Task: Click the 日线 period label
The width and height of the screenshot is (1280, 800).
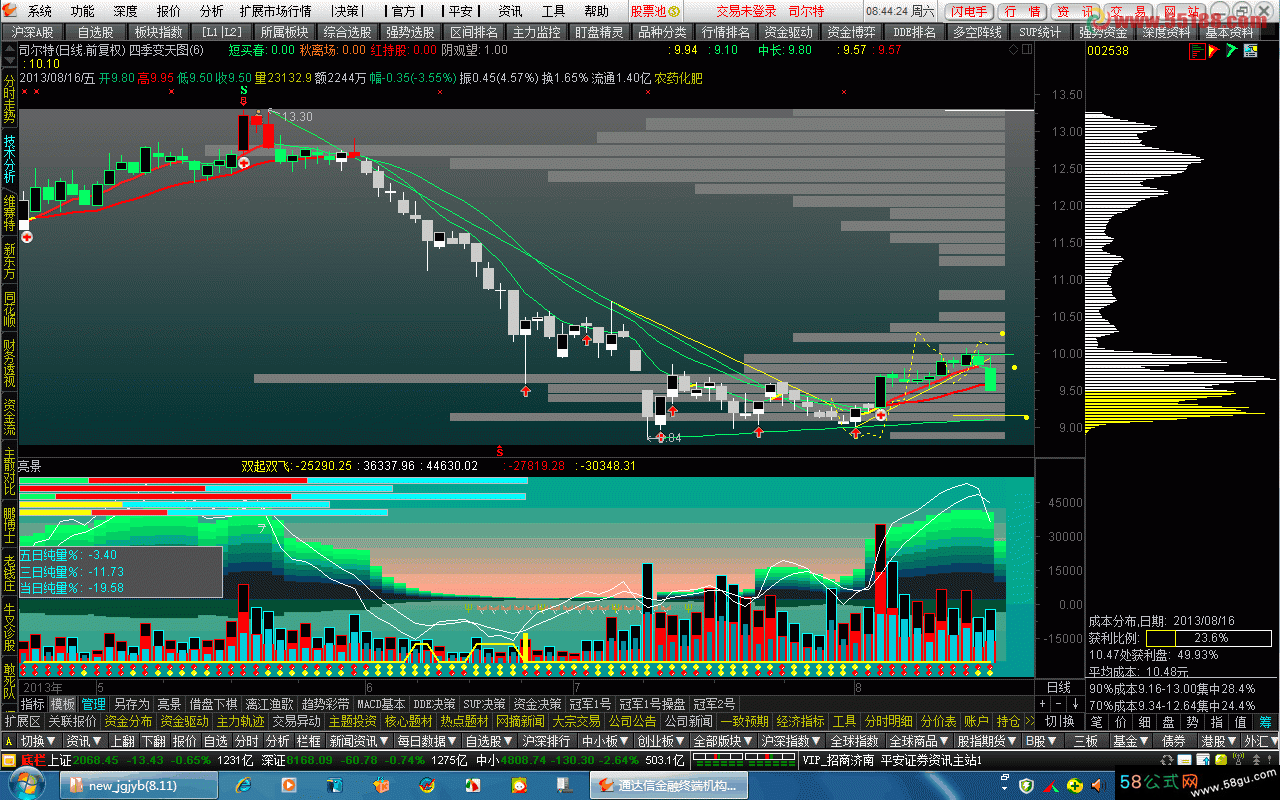Action: [x=1058, y=687]
